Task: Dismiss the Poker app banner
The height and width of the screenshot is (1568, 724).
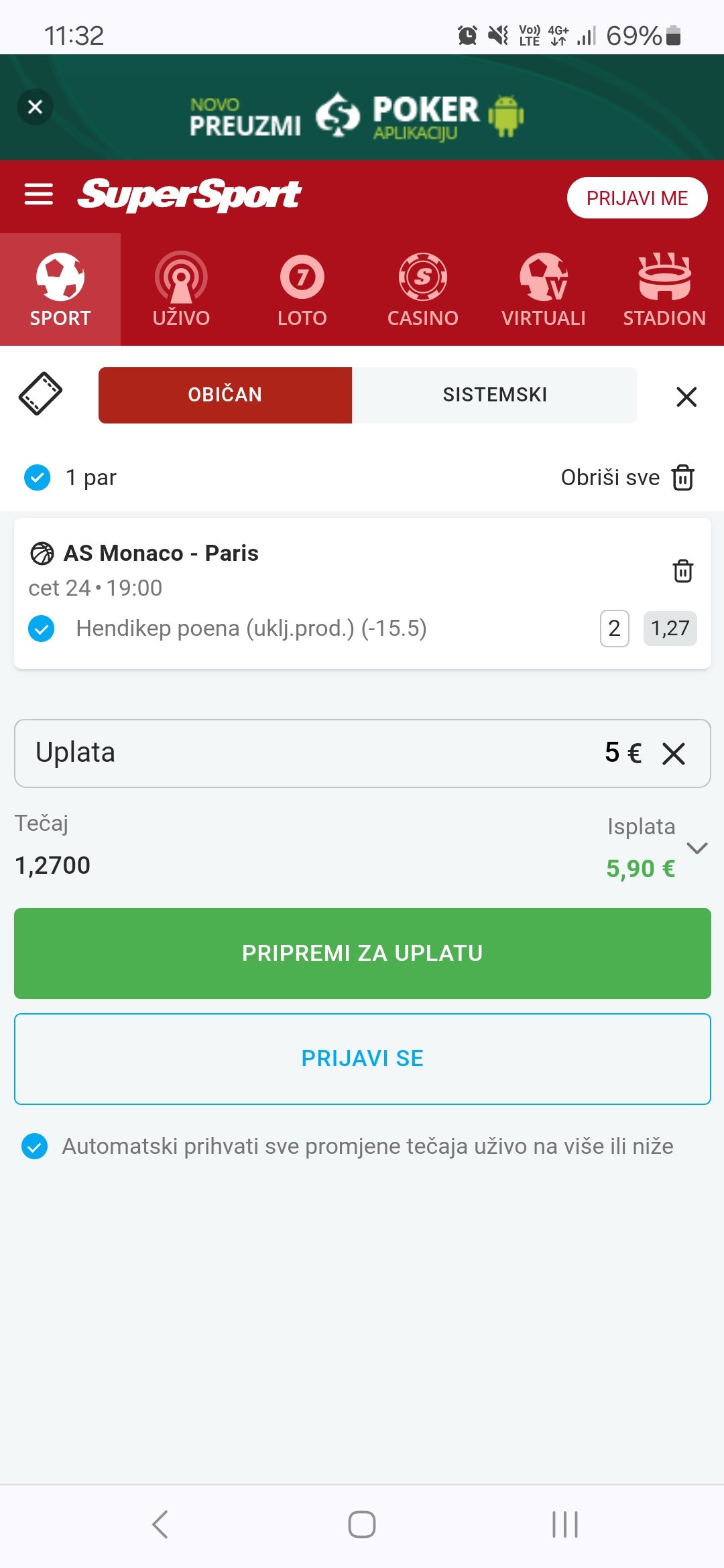Action: point(36,107)
